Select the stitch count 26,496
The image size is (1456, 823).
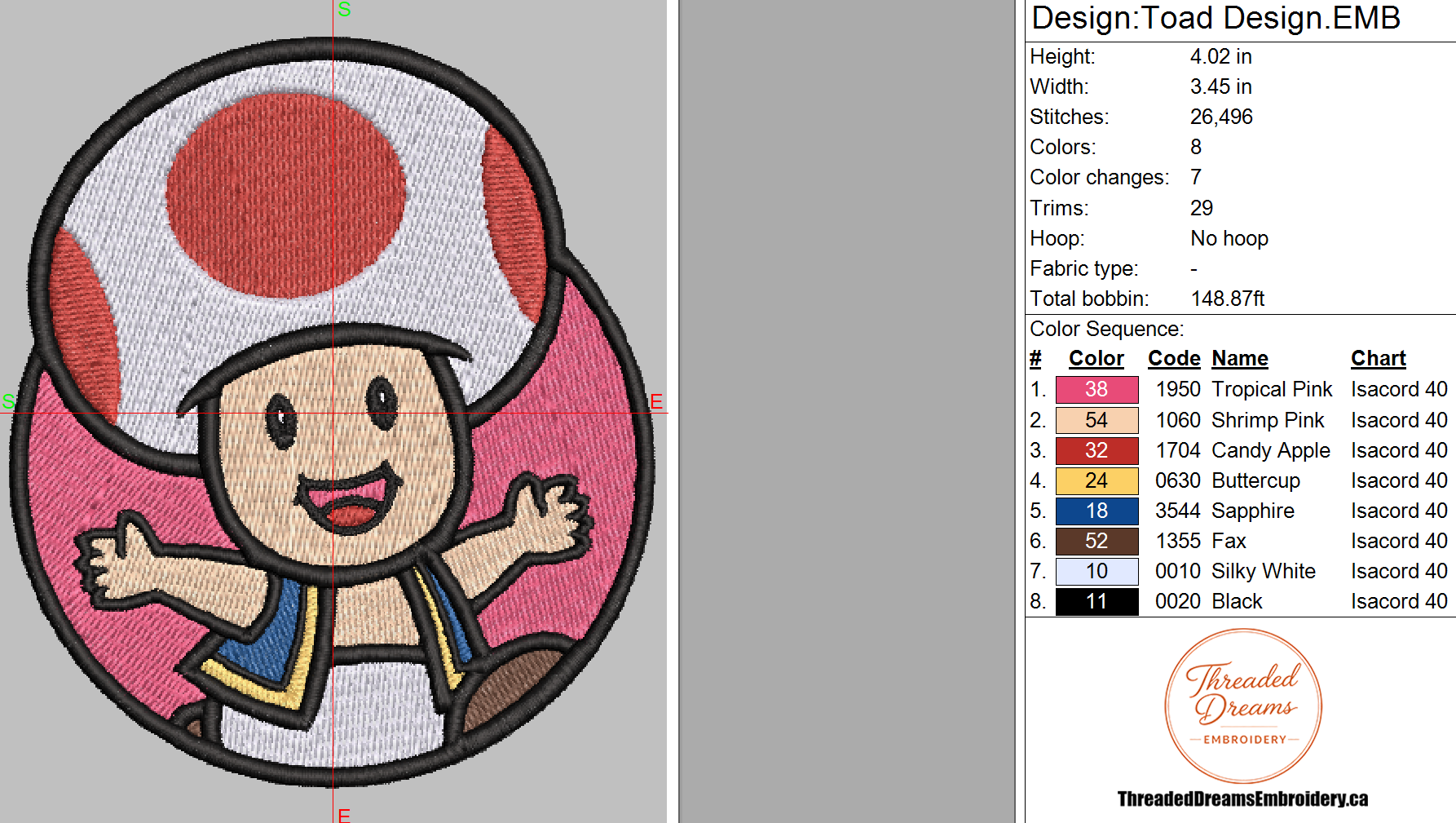(1221, 117)
